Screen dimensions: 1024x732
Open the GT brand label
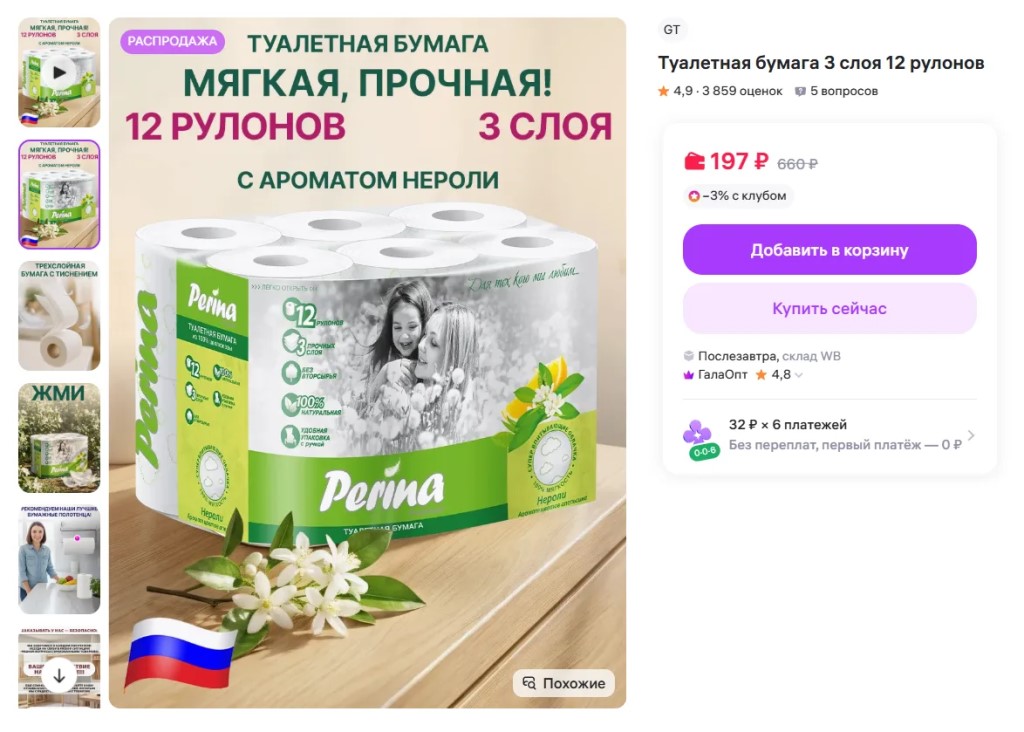click(671, 29)
